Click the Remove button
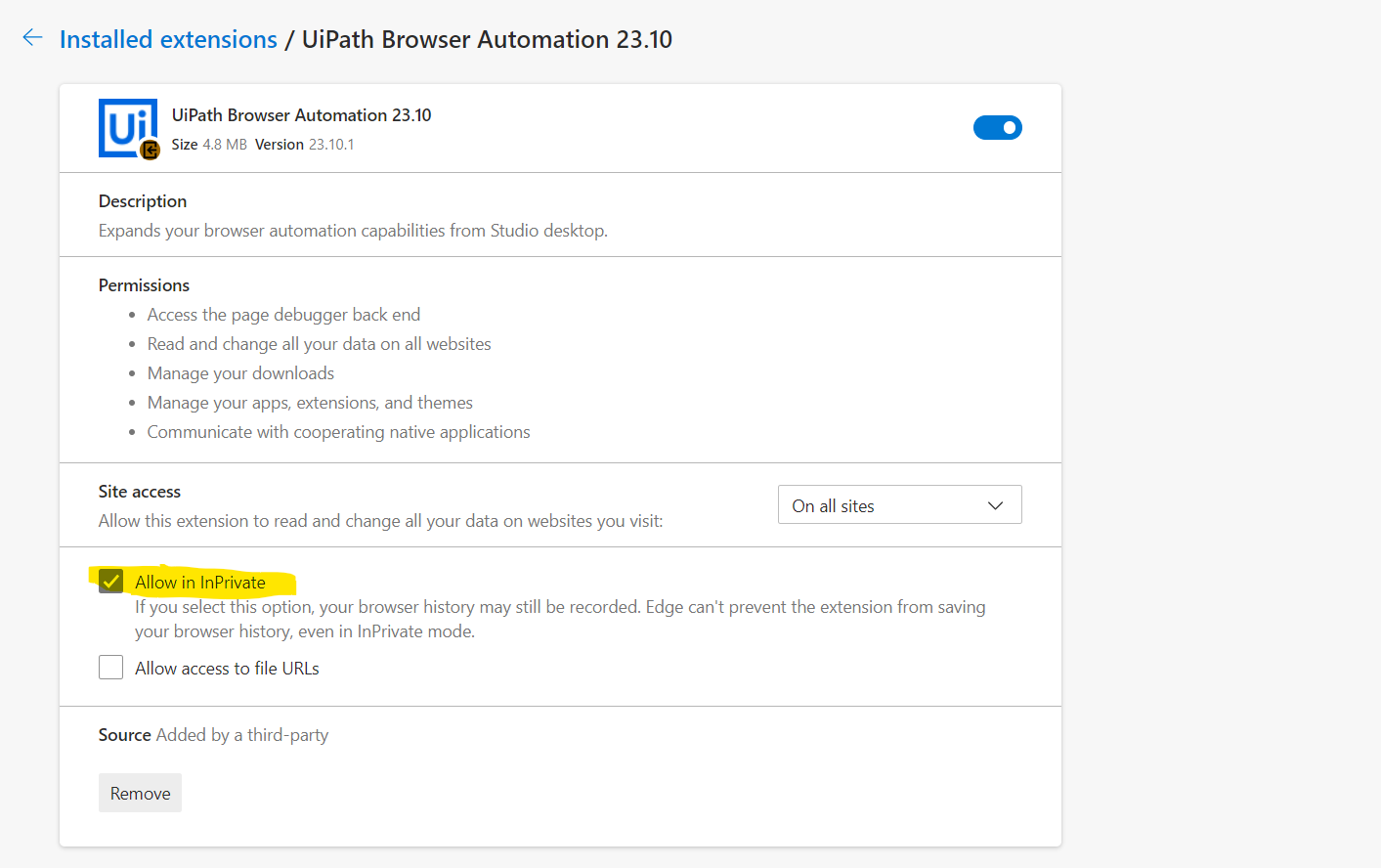Viewport: 1381px width, 868px height. (140, 793)
